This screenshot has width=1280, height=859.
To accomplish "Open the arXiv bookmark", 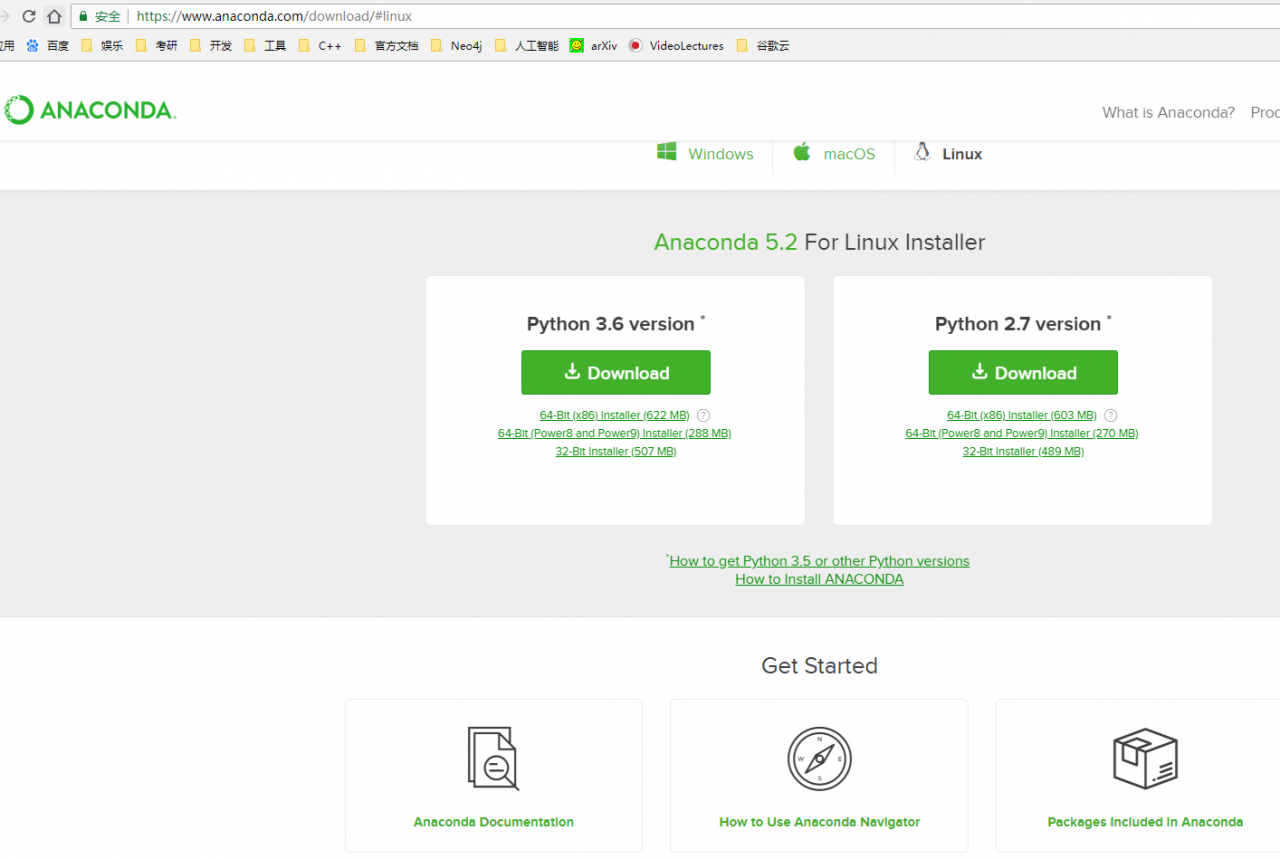I will [x=594, y=45].
